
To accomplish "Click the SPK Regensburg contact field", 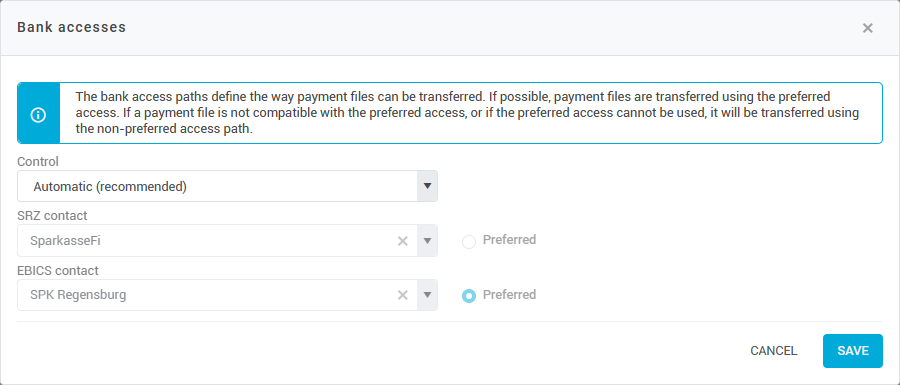I will pos(227,295).
